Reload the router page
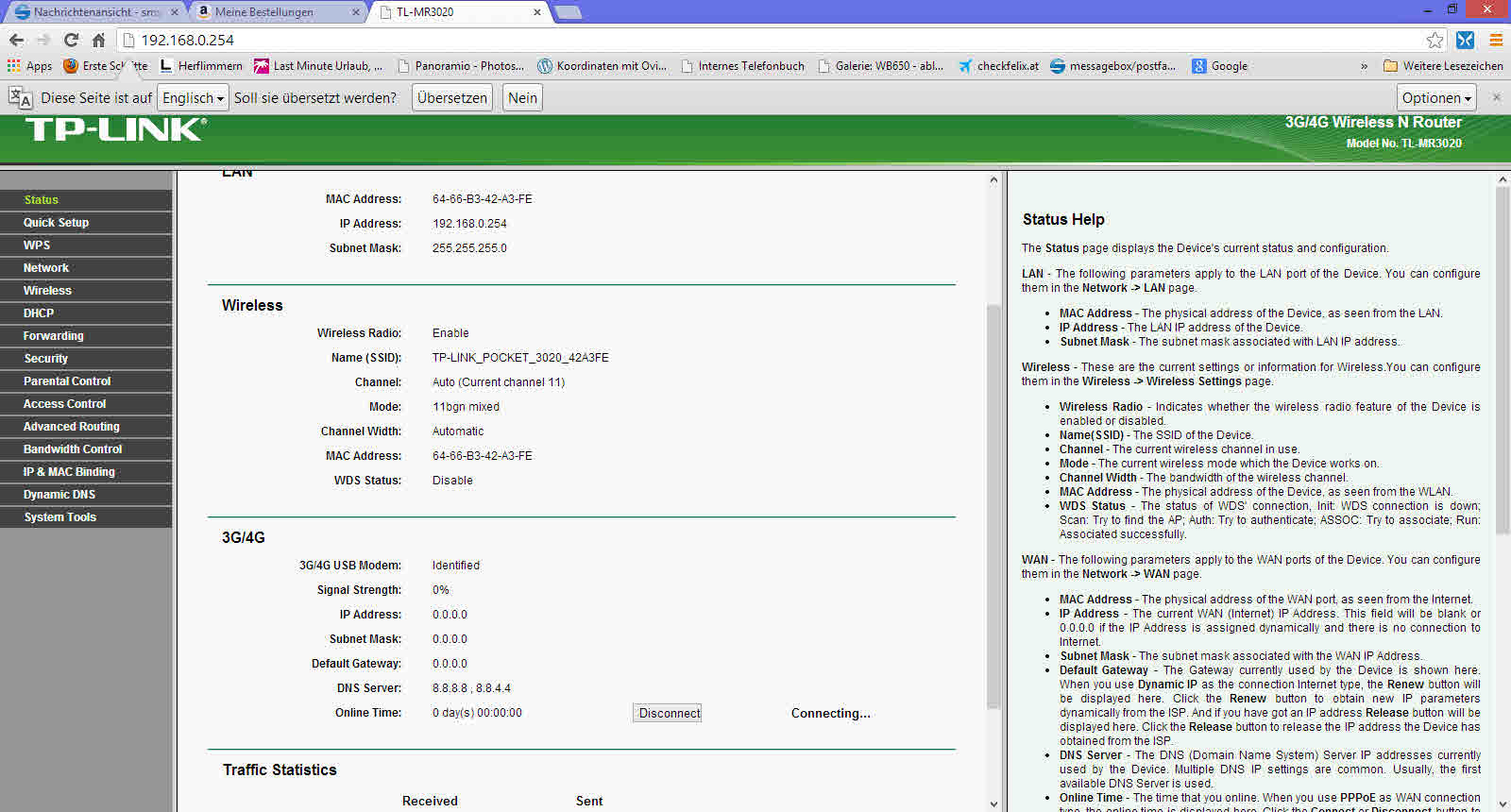The image size is (1511, 812). [x=71, y=40]
